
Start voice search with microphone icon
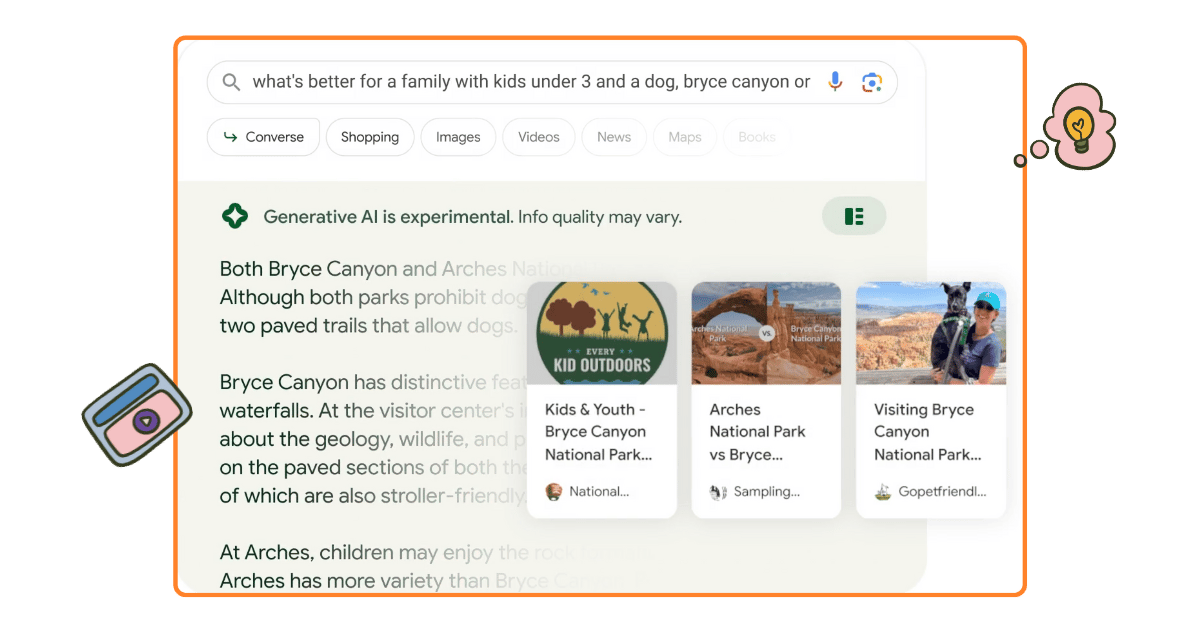tap(836, 82)
